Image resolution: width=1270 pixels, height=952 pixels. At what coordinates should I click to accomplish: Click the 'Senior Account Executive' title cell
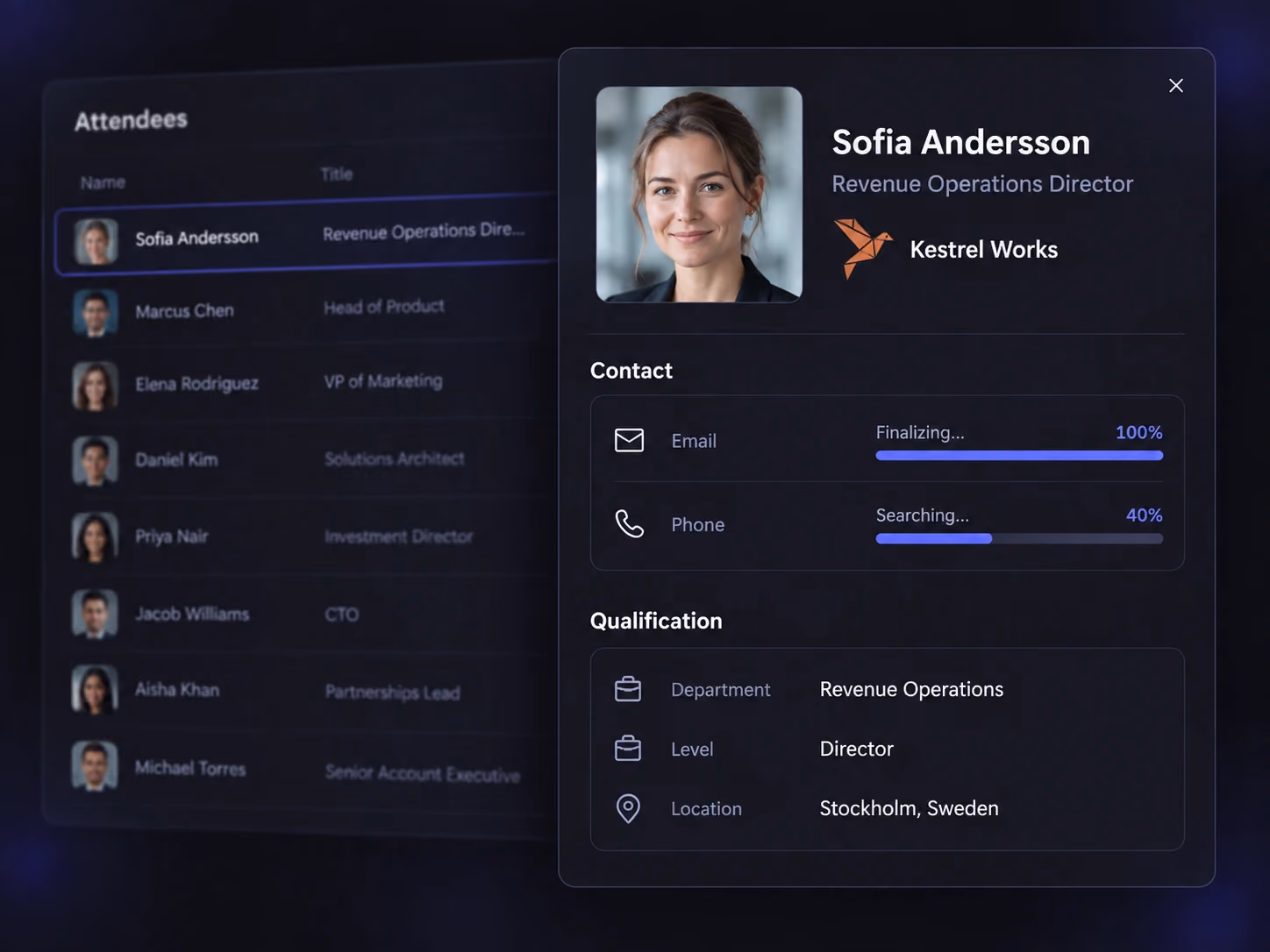point(422,773)
